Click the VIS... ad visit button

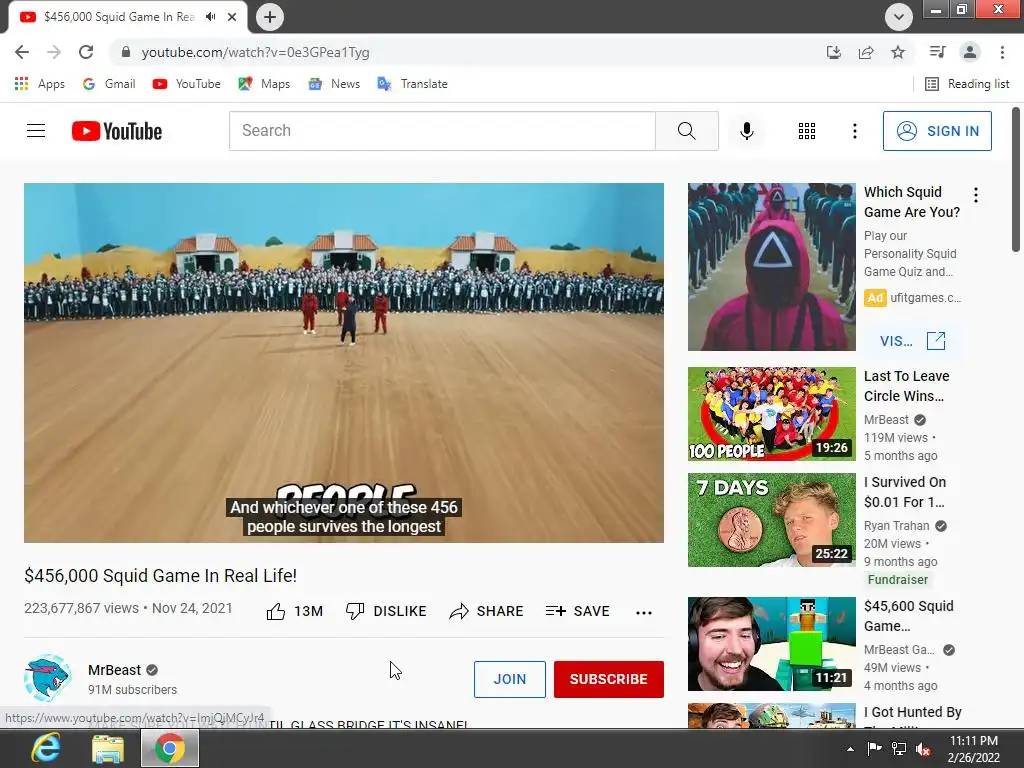click(x=912, y=341)
